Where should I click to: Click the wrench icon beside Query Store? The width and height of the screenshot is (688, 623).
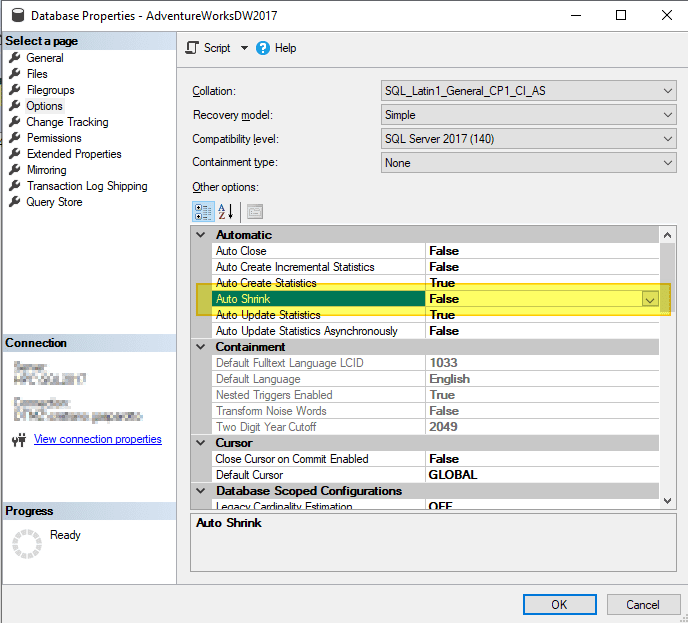pos(15,202)
